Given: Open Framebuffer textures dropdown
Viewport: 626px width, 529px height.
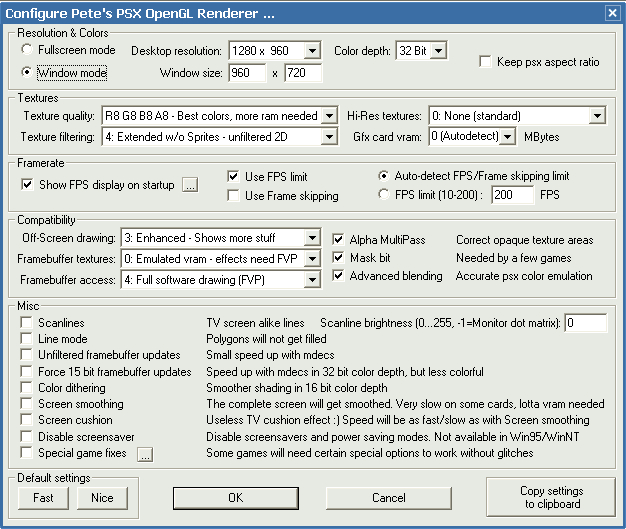Looking at the screenshot, I should (312, 259).
